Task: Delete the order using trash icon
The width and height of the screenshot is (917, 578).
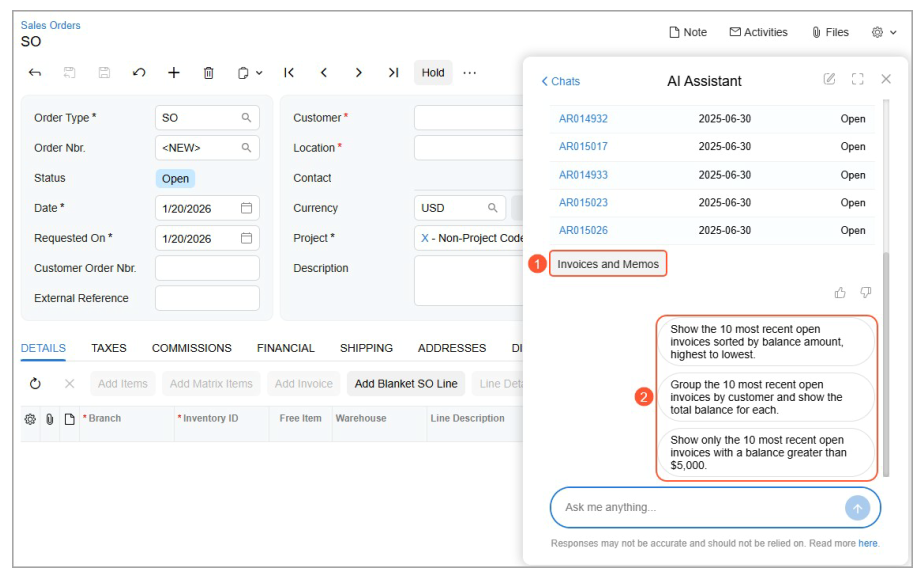Action: (x=209, y=73)
